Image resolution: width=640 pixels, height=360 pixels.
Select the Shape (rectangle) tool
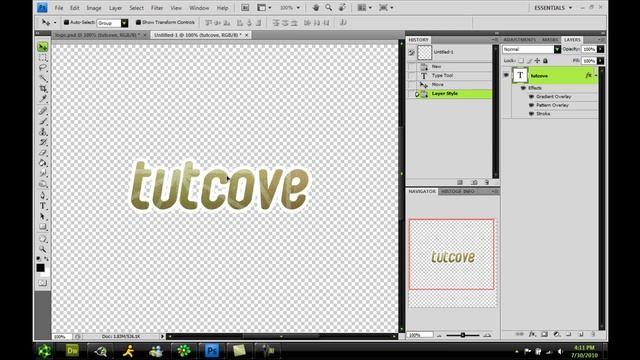42,227
